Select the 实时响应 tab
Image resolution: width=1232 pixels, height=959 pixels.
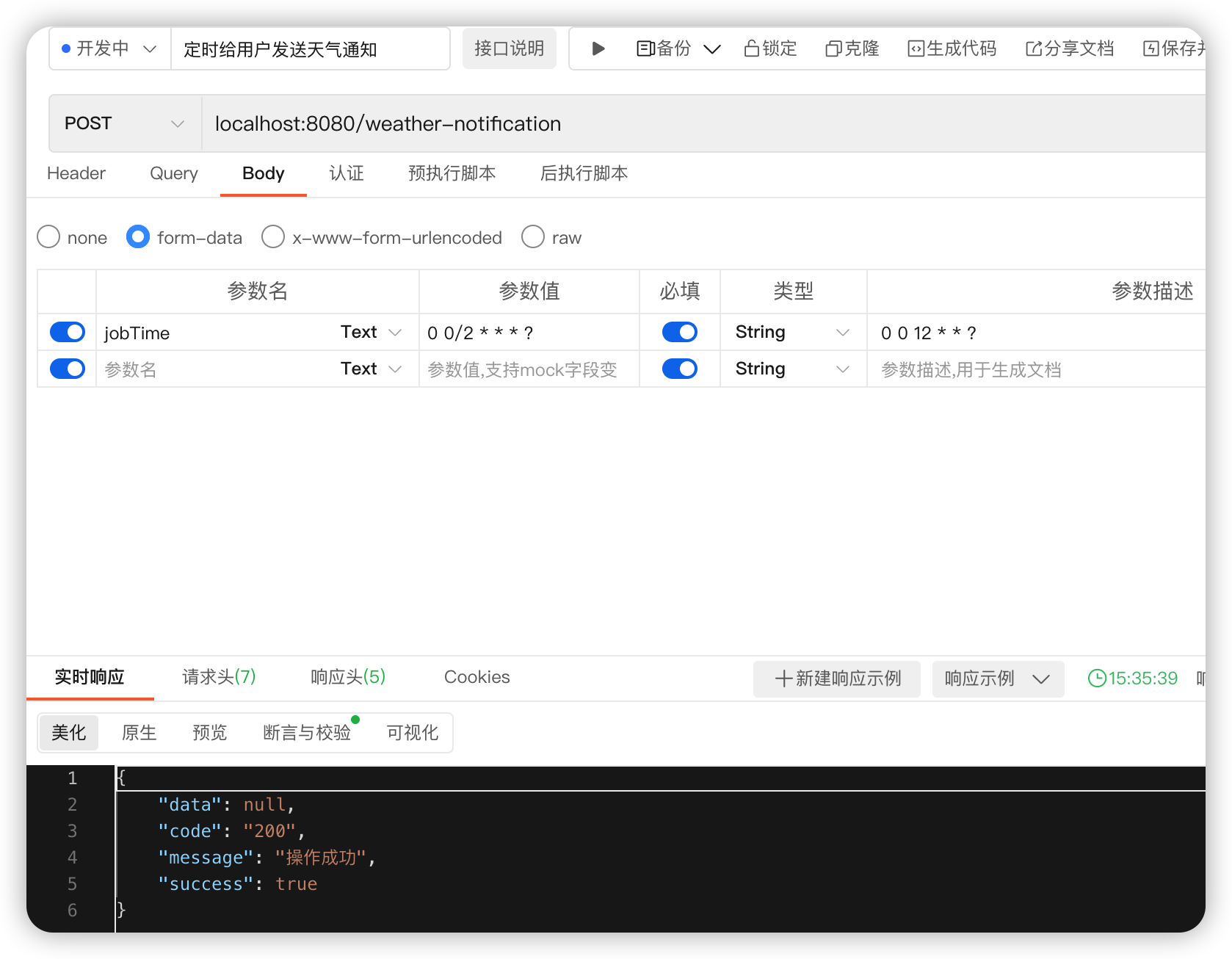click(90, 677)
